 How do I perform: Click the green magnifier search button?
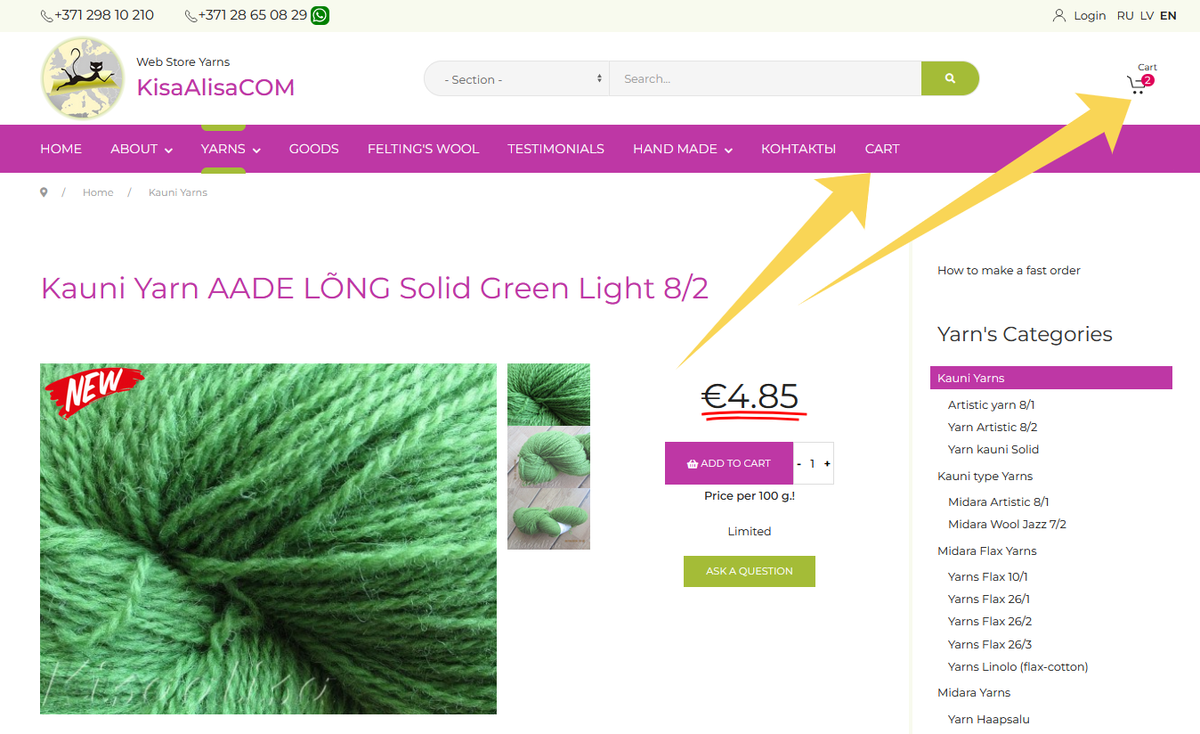coord(950,79)
